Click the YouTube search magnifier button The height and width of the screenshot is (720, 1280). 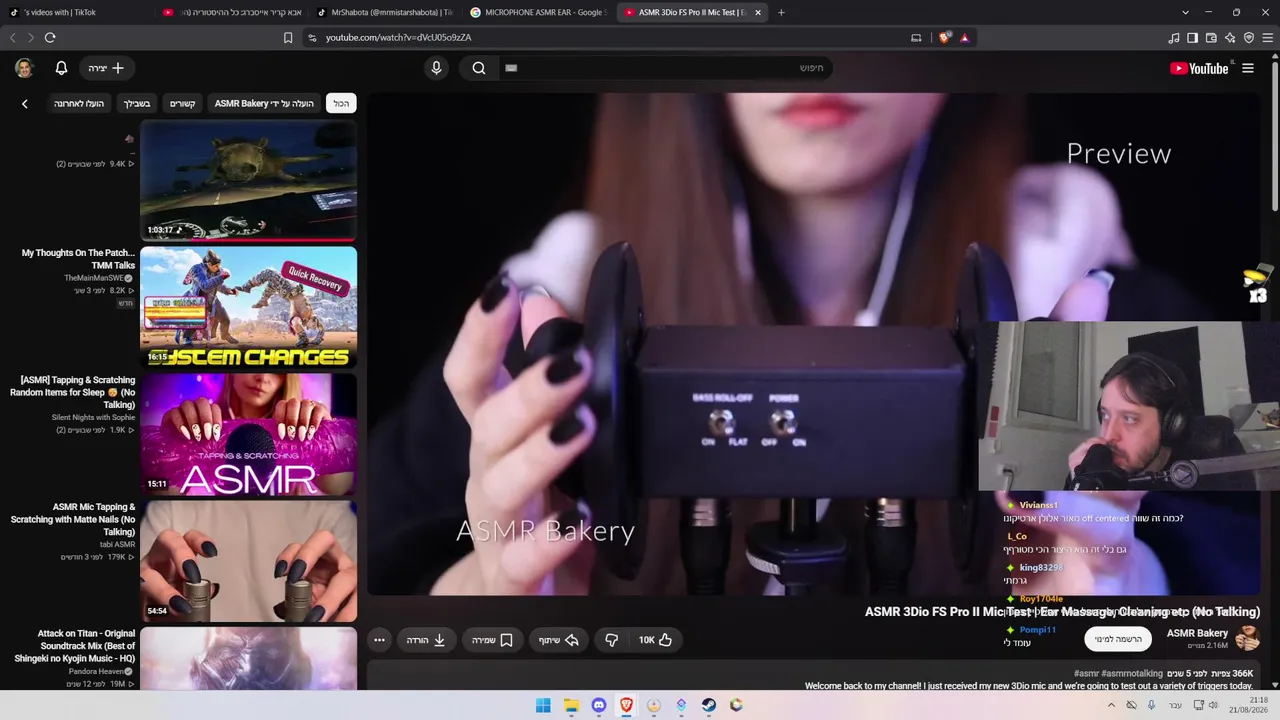tap(479, 68)
